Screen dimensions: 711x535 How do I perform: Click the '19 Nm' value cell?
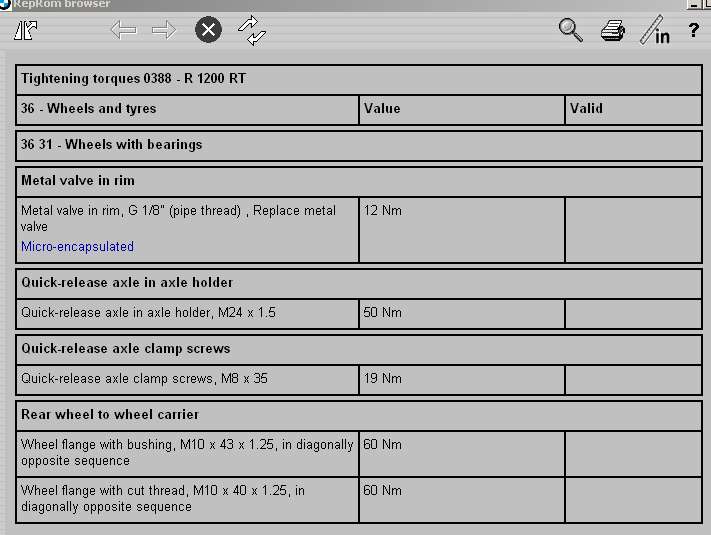[x=462, y=379]
